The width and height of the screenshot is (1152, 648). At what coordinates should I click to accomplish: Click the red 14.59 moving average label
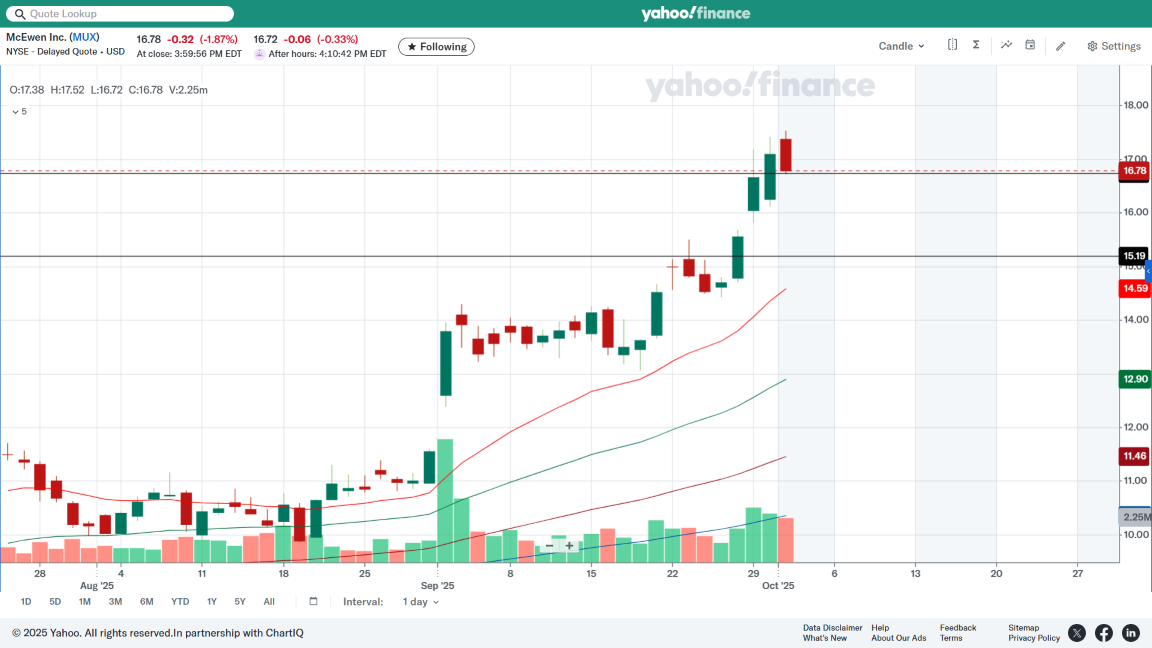coord(1134,289)
